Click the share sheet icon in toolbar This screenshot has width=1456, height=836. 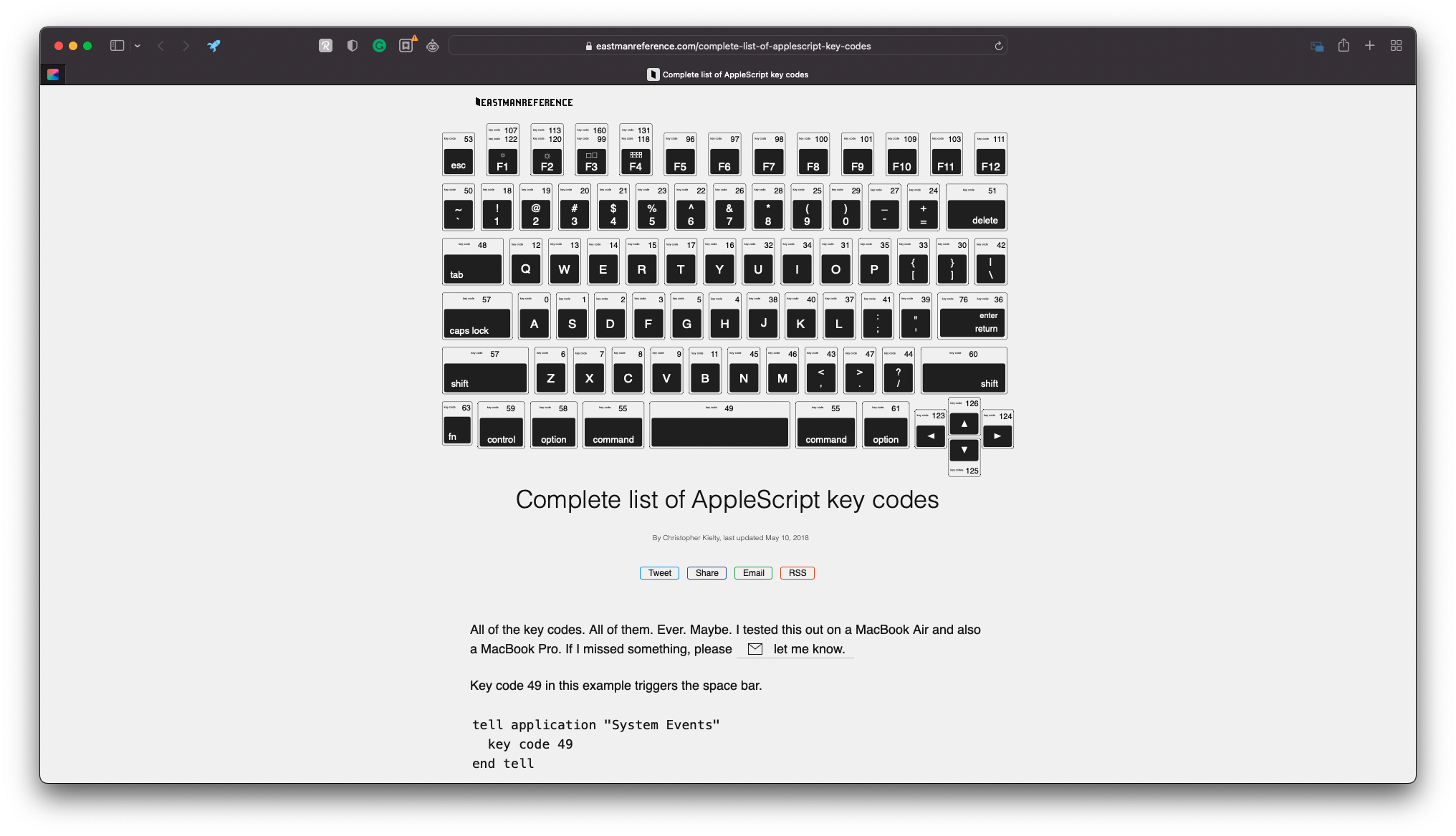[1345, 45]
